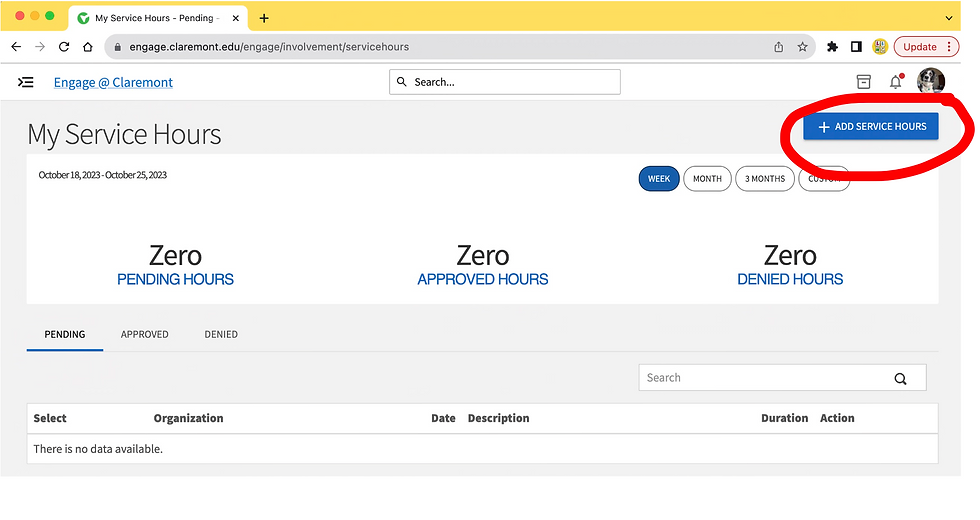
Task: Switch to the DENIED tab
Action: (221, 334)
